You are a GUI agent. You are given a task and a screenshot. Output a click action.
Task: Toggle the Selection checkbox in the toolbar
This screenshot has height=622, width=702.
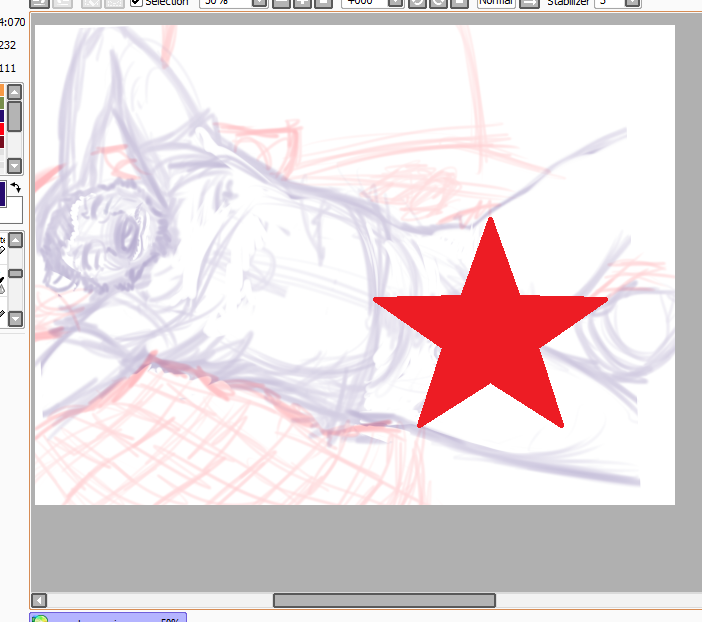coord(136,2)
